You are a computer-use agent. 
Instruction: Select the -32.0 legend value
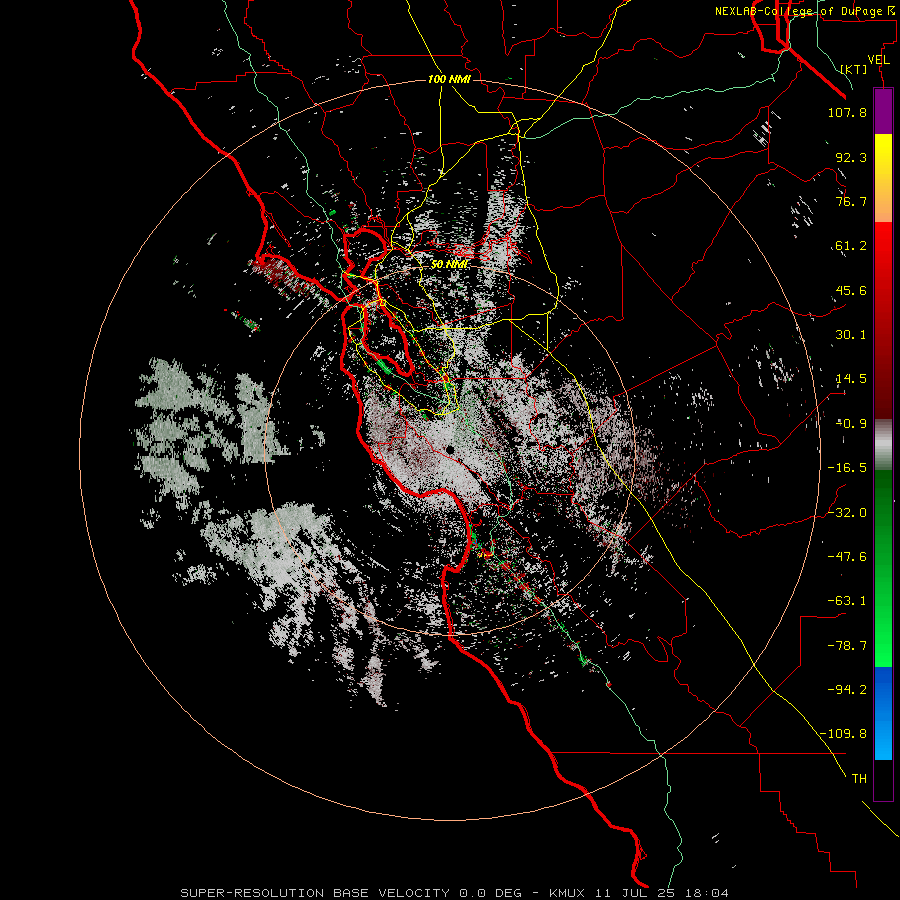click(x=847, y=513)
